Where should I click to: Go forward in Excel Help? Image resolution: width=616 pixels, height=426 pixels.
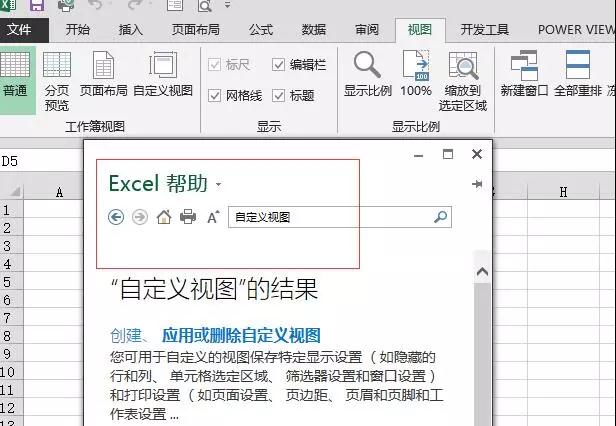pyautogui.click(x=140, y=217)
